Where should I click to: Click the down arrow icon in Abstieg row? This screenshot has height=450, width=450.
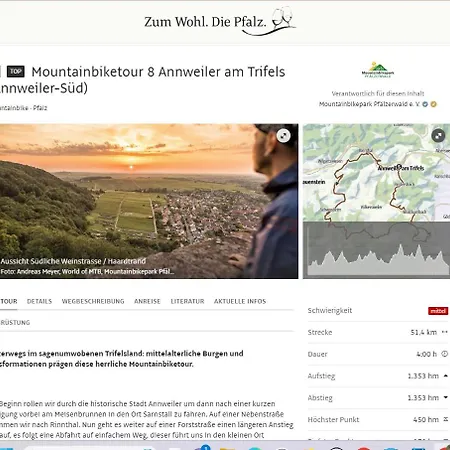click(x=446, y=397)
